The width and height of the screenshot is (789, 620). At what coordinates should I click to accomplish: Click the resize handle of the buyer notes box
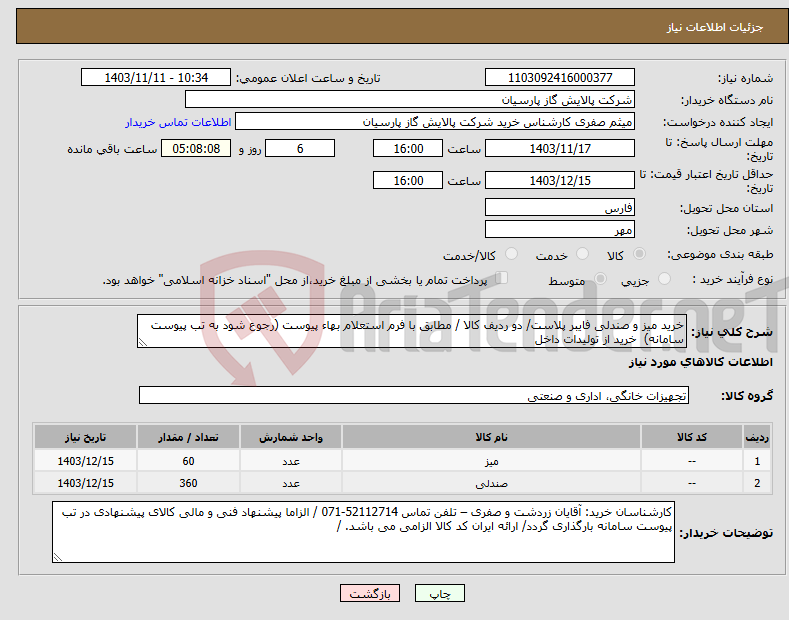58,557
